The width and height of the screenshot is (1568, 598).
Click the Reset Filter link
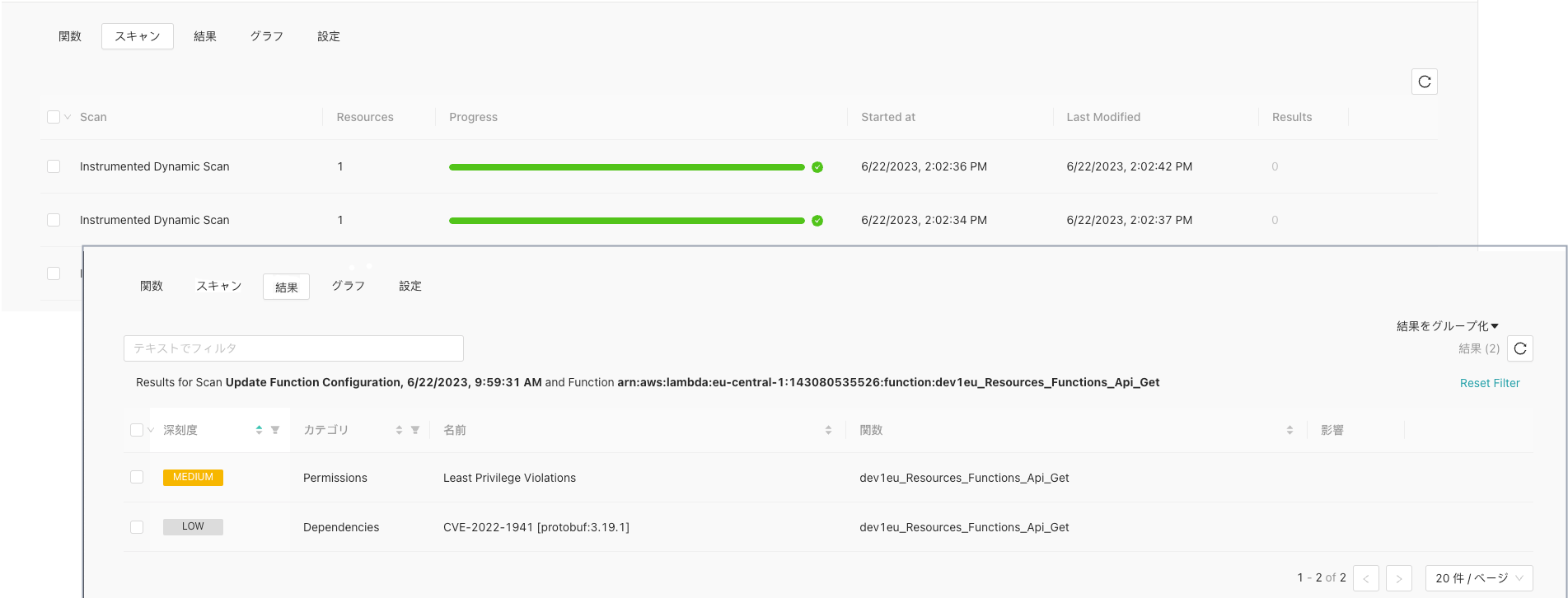[x=1490, y=383]
